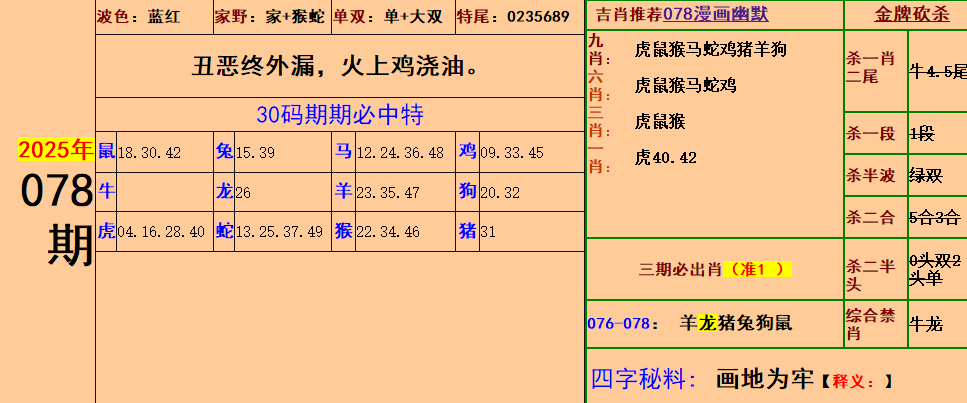Select the 猪 zodiac label with 31
The width and height of the screenshot is (967, 403).
467,231
